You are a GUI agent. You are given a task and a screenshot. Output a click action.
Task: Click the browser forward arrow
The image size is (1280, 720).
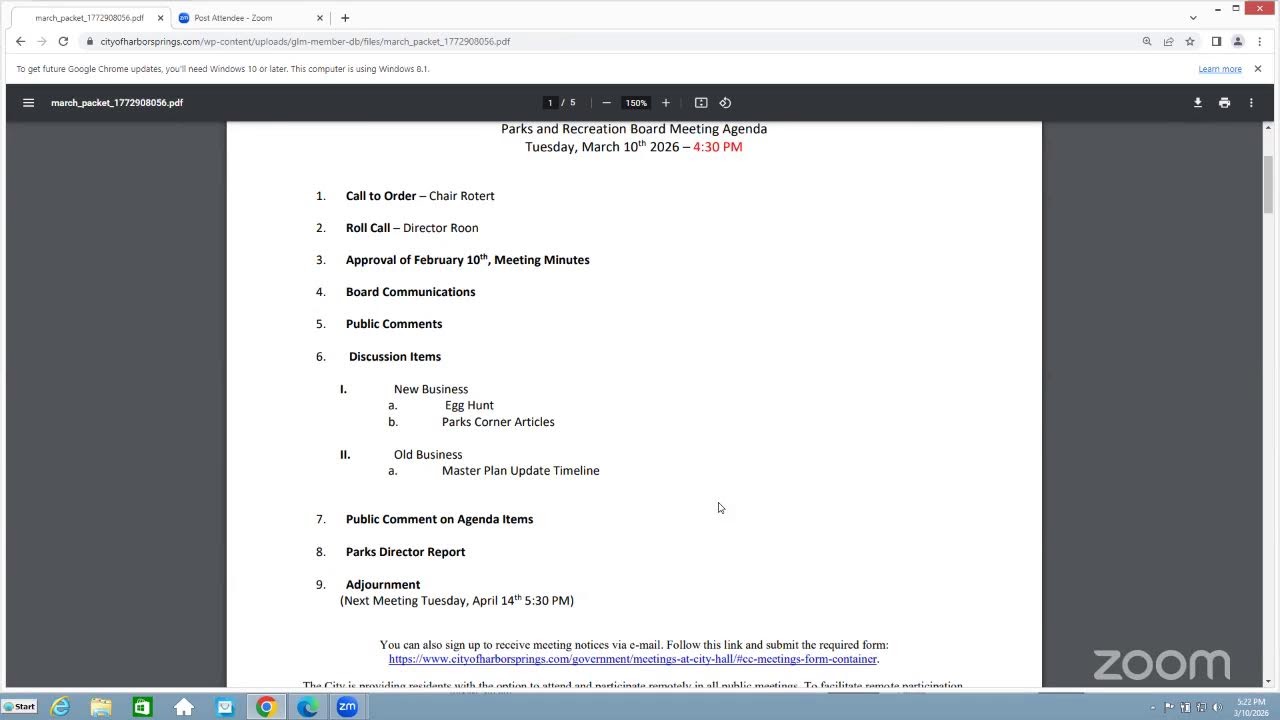[x=42, y=41]
